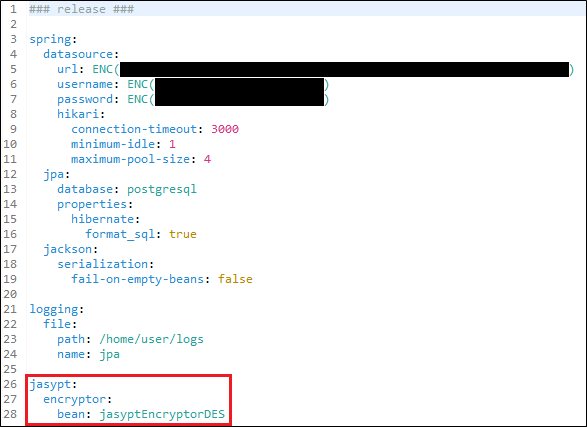The image size is (587, 427).
Task: Click the 'jpa' value of name
Action: [109, 354]
